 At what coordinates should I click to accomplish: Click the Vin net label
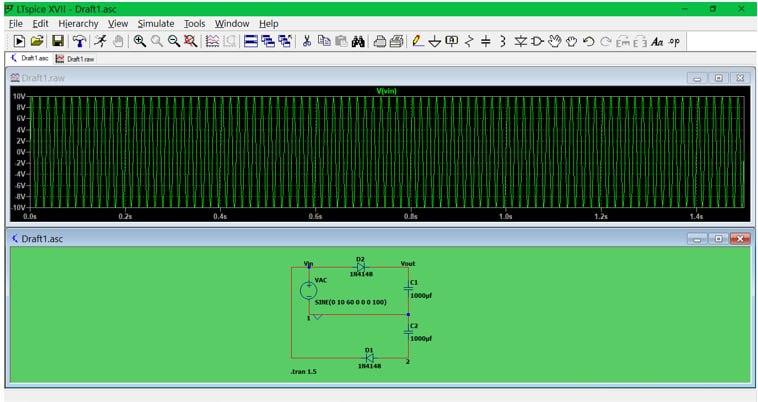[308, 263]
